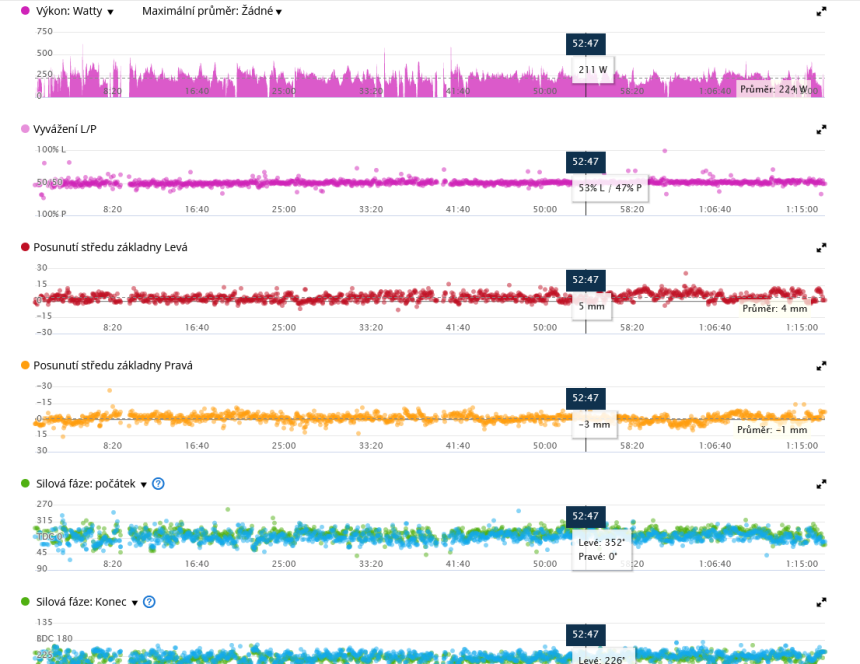Click the Průměr: 4 mm label
This screenshot has height=664, width=860.
coord(775,309)
